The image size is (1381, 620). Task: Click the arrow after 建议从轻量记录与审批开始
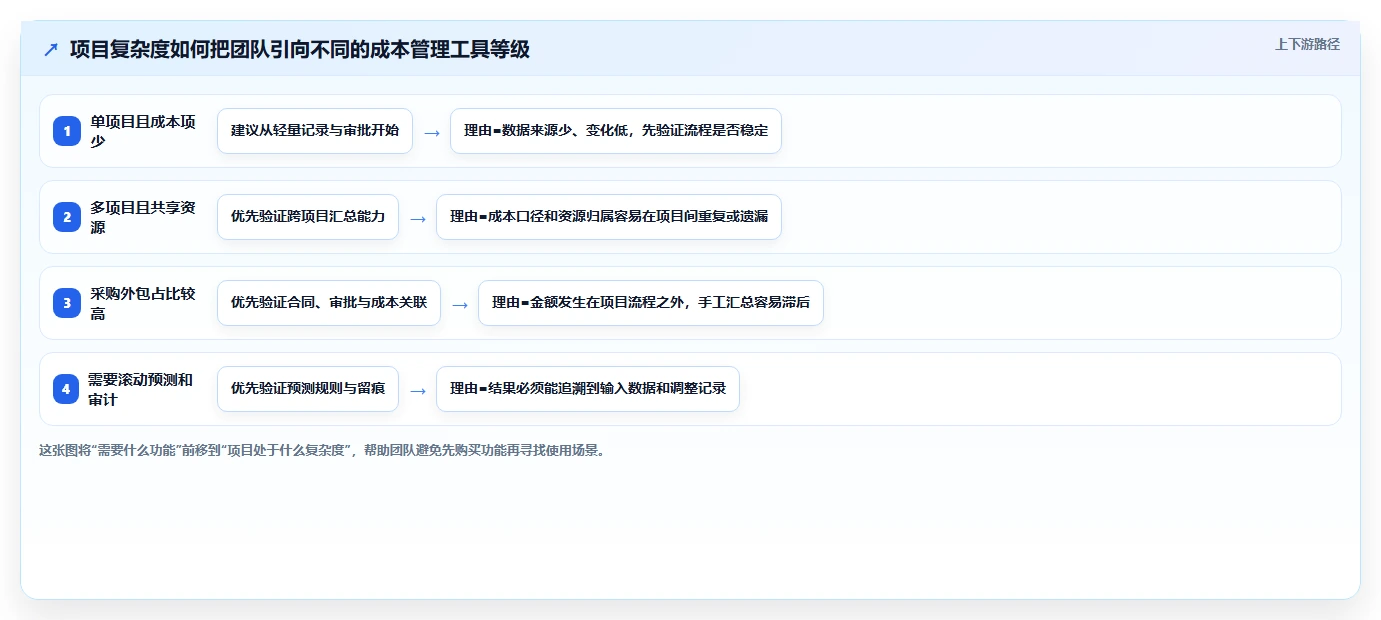click(x=432, y=132)
